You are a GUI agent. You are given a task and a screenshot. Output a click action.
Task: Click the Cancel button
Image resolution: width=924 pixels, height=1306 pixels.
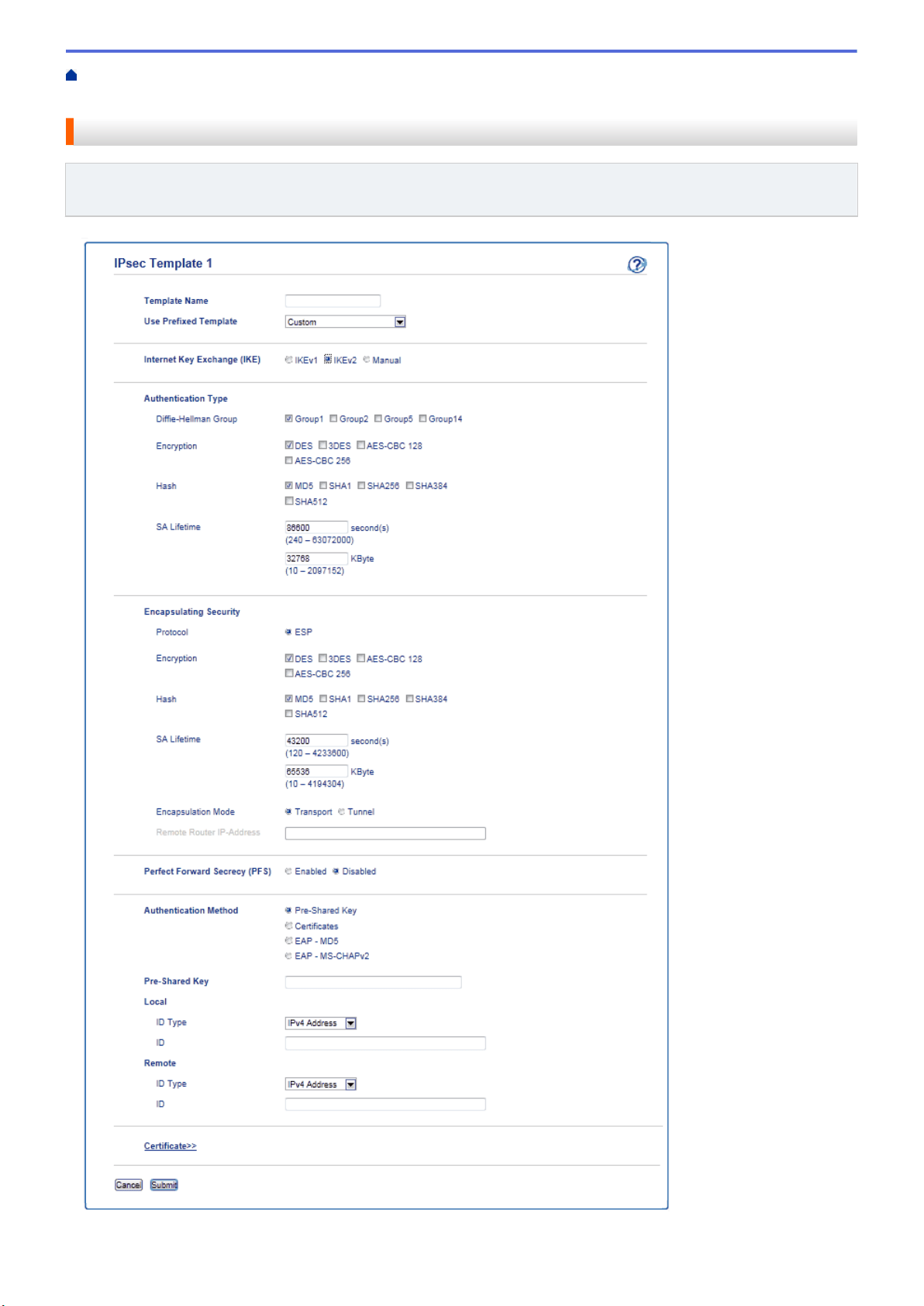point(129,1185)
